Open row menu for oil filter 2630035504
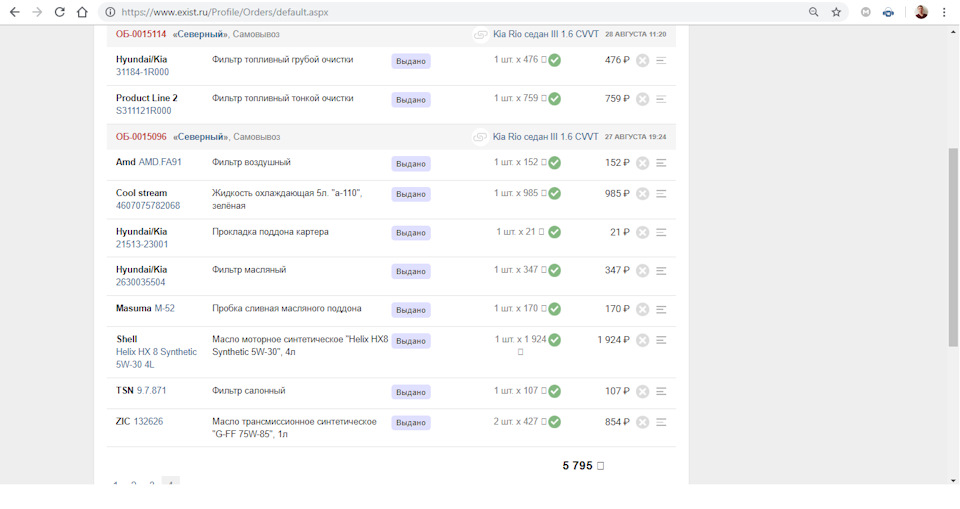Viewport: 960px width, 509px height. [x=661, y=270]
